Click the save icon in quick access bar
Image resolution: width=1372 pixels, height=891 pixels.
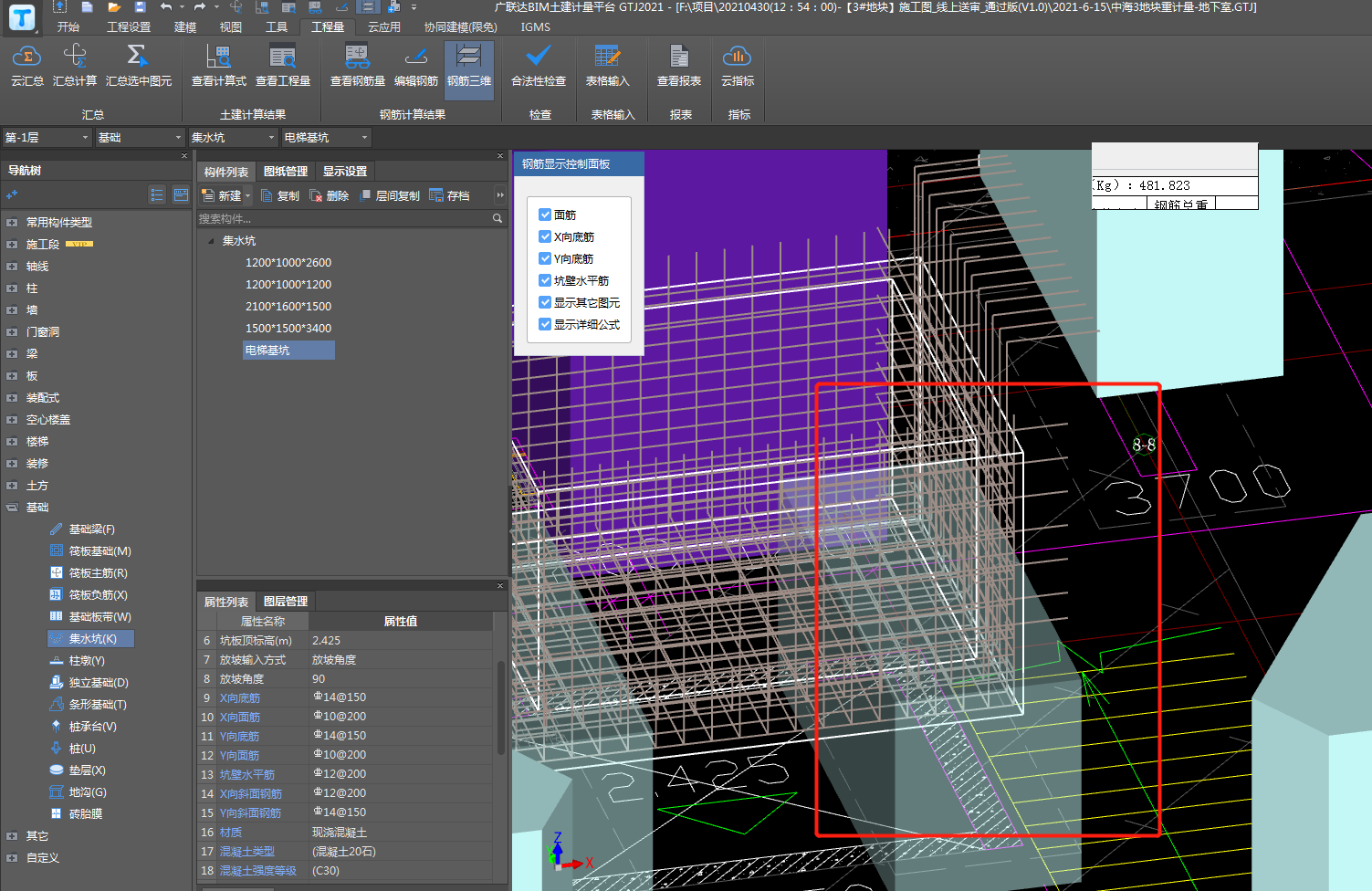tap(140, 6)
